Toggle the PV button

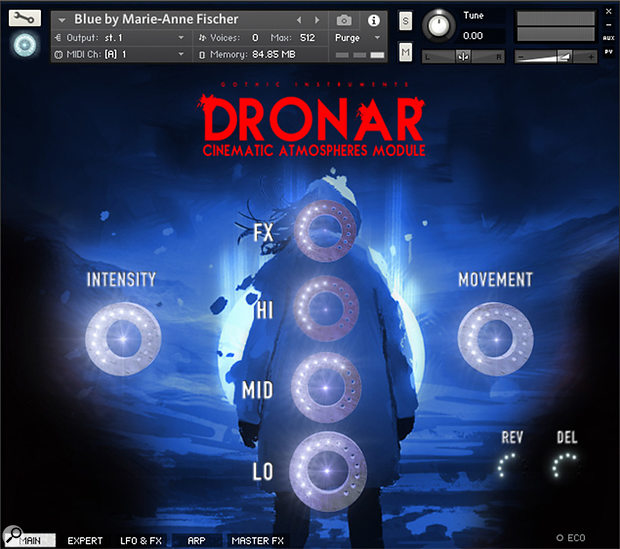pos(609,52)
